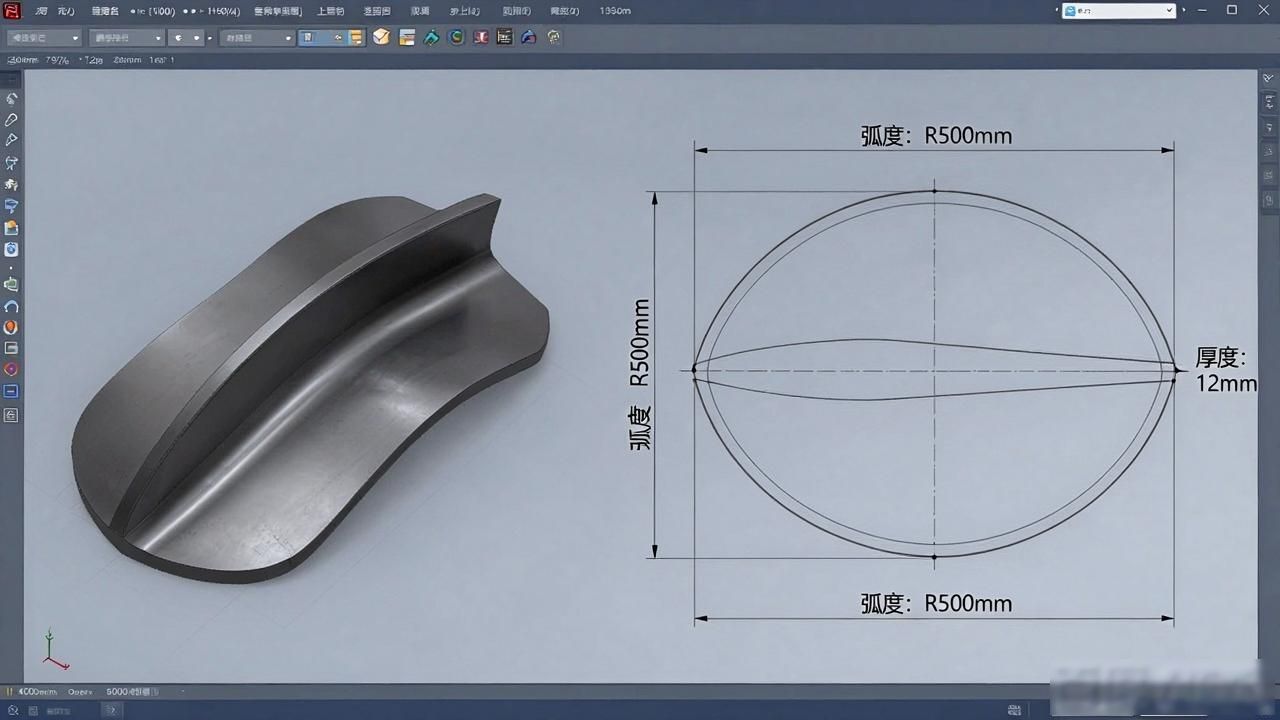
Task: Click the vertical '弧度 R500mm' dimension label
Action: pos(640,374)
